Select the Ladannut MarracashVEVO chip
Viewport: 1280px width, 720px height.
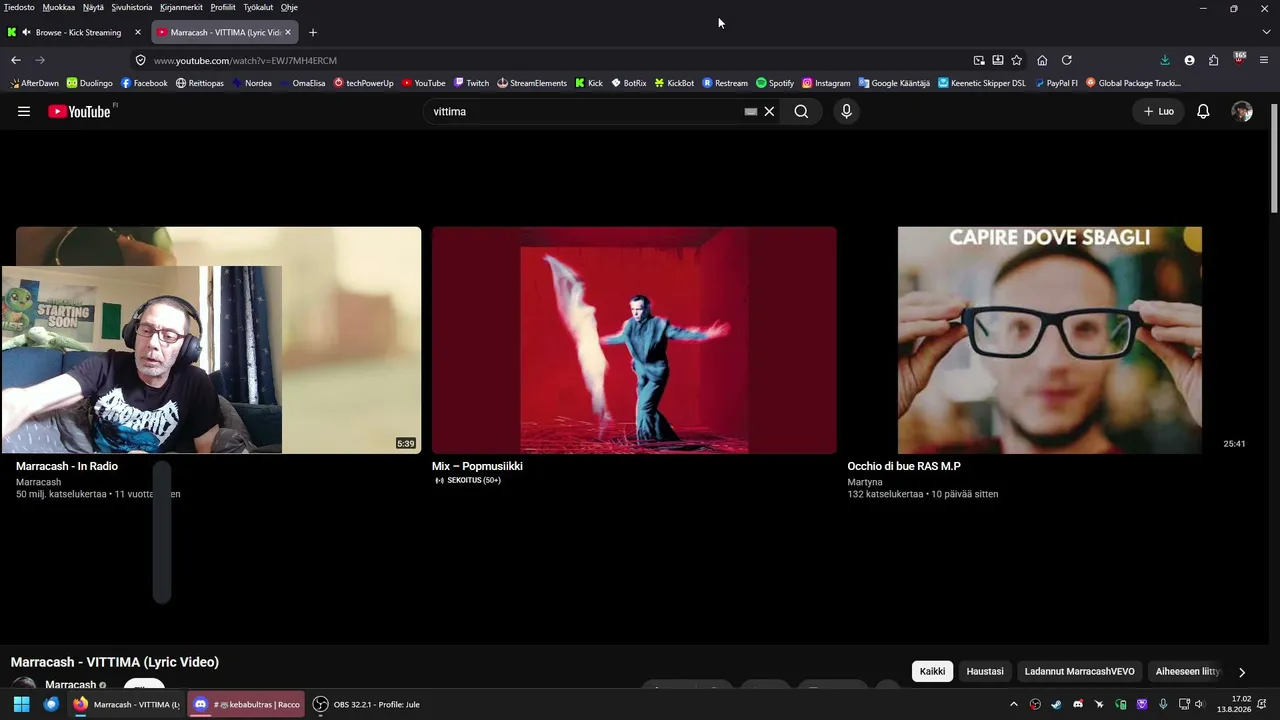pyautogui.click(x=1080, y=672)
